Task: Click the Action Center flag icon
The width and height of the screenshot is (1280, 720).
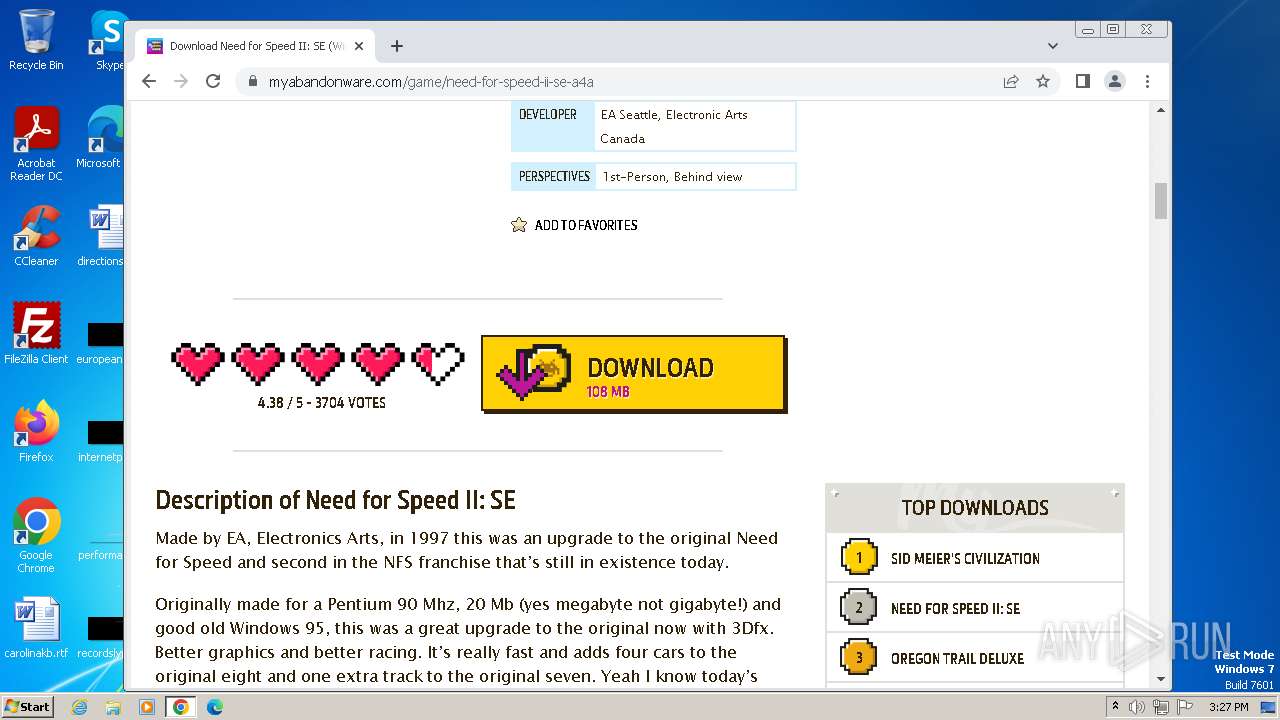Action: [x=1184, y=707]
